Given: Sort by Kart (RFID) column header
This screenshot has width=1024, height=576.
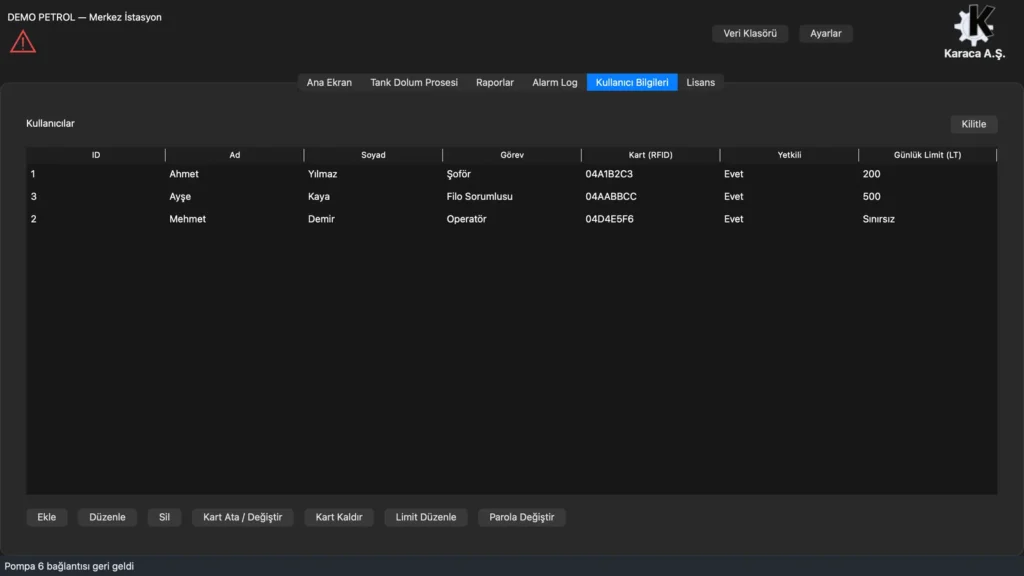Looking at the screenshot, I should (650, 155).
